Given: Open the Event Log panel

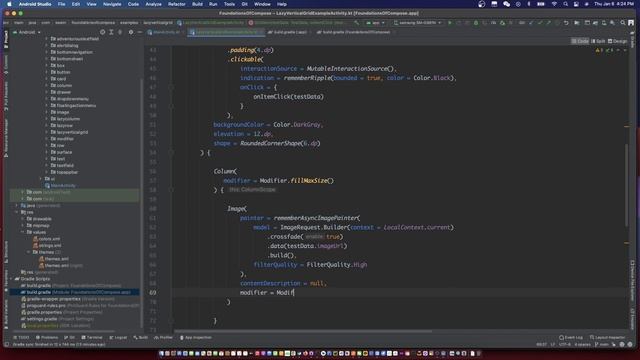Looking at the screenshot, I should click(571, 338).
